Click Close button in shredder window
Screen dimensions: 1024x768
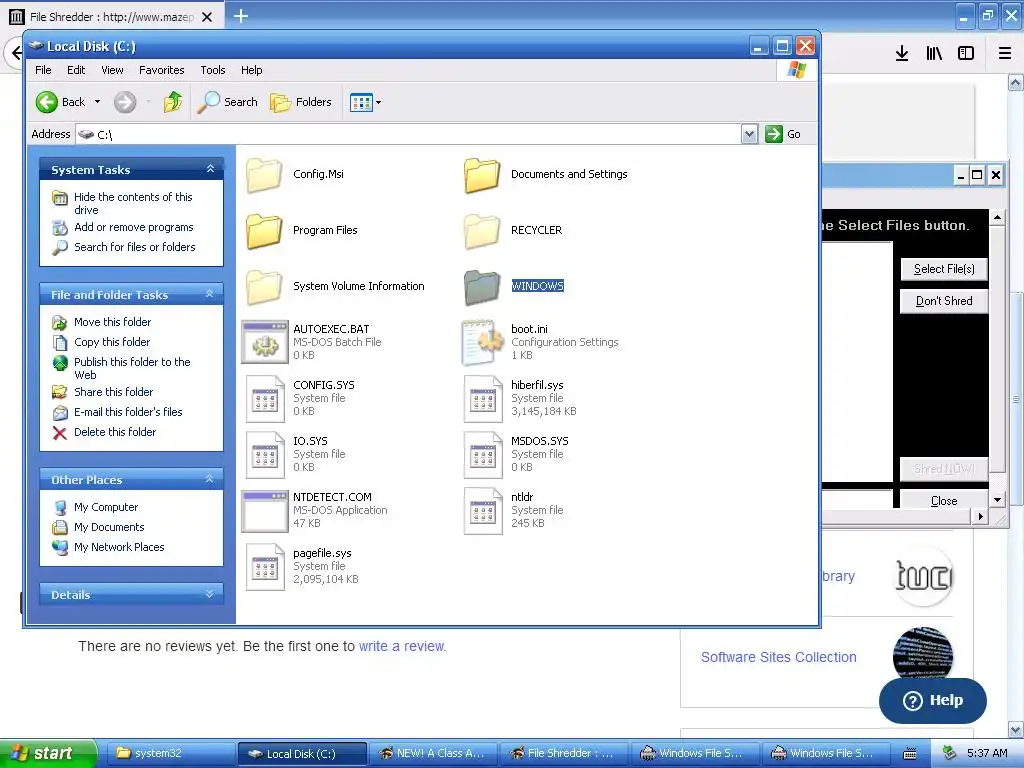click(x=944, y=501)
